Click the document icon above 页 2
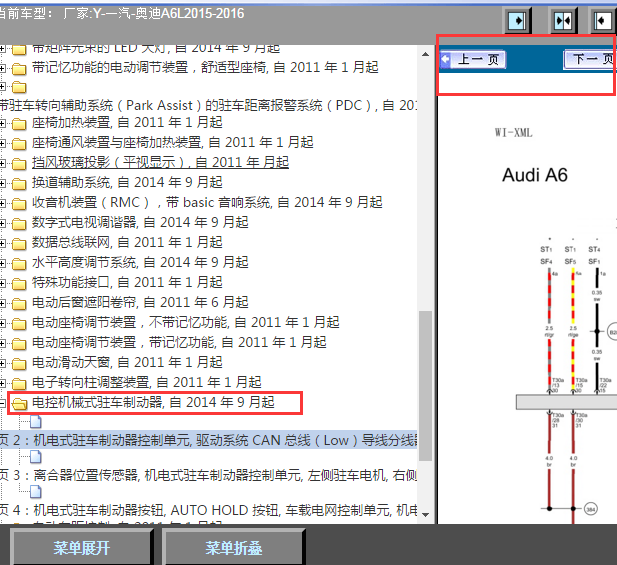Viewport: 617px width, 565px height. (x=36, y=422)
